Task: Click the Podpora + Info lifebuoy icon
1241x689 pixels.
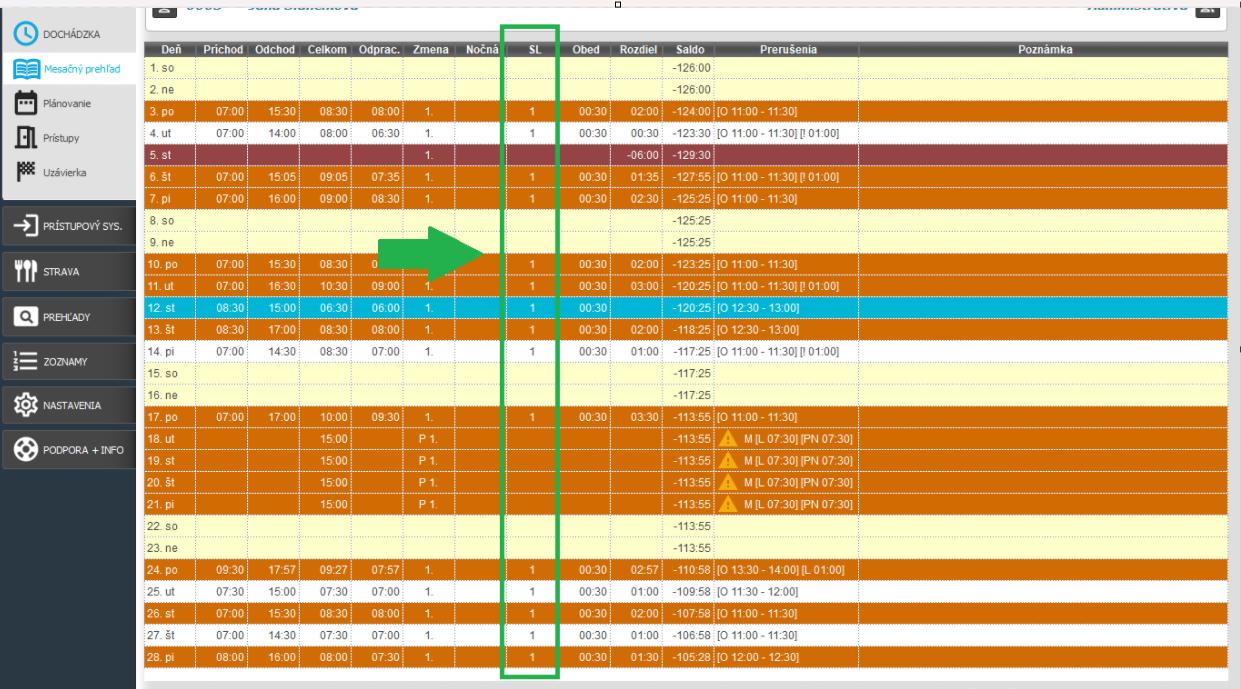Action: [26, 450]
